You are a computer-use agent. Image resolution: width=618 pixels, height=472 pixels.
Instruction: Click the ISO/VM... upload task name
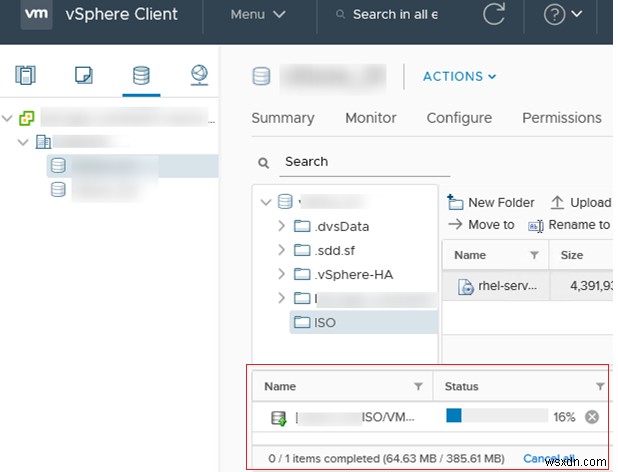coord(388,417)
